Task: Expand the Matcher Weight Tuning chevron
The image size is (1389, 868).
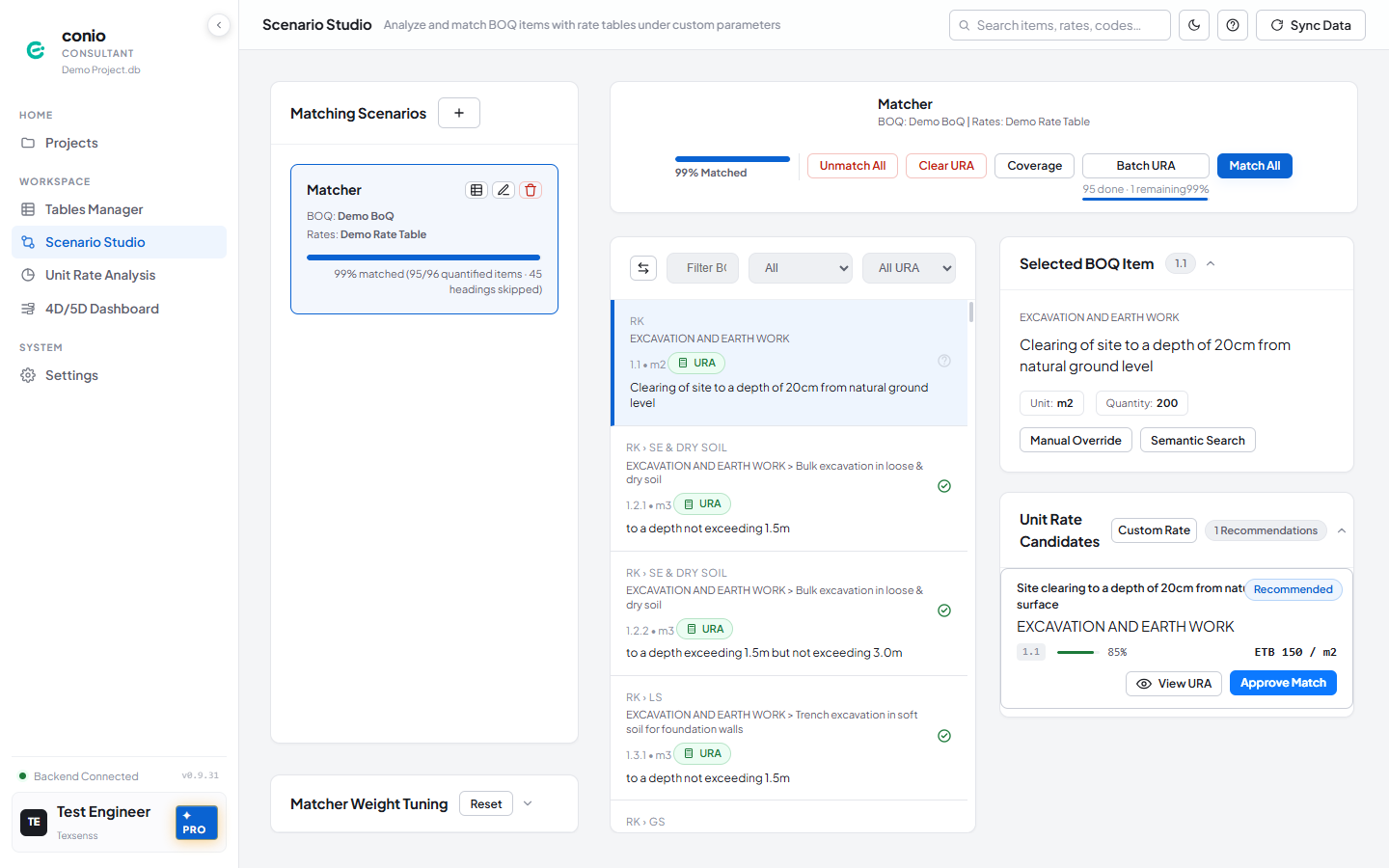Action: (528, 803)
